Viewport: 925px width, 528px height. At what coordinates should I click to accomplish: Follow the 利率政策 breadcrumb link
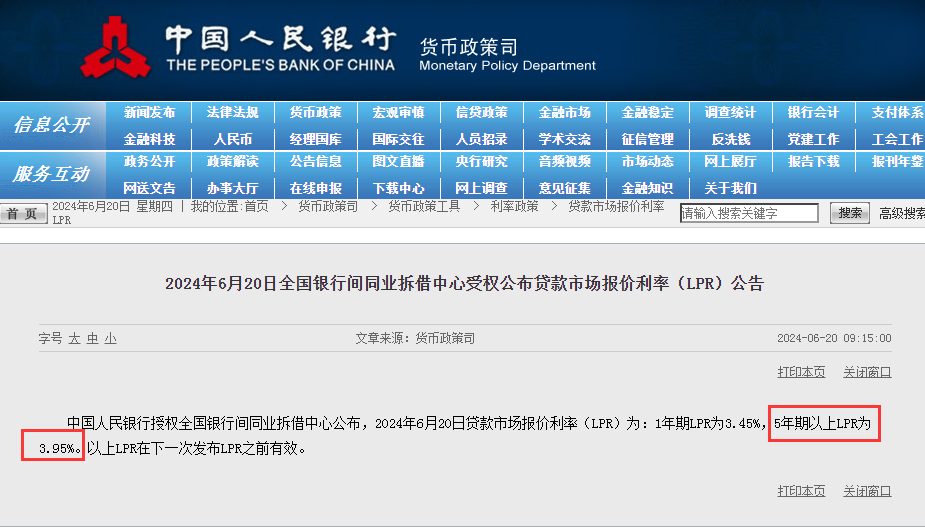click(514, 206)
